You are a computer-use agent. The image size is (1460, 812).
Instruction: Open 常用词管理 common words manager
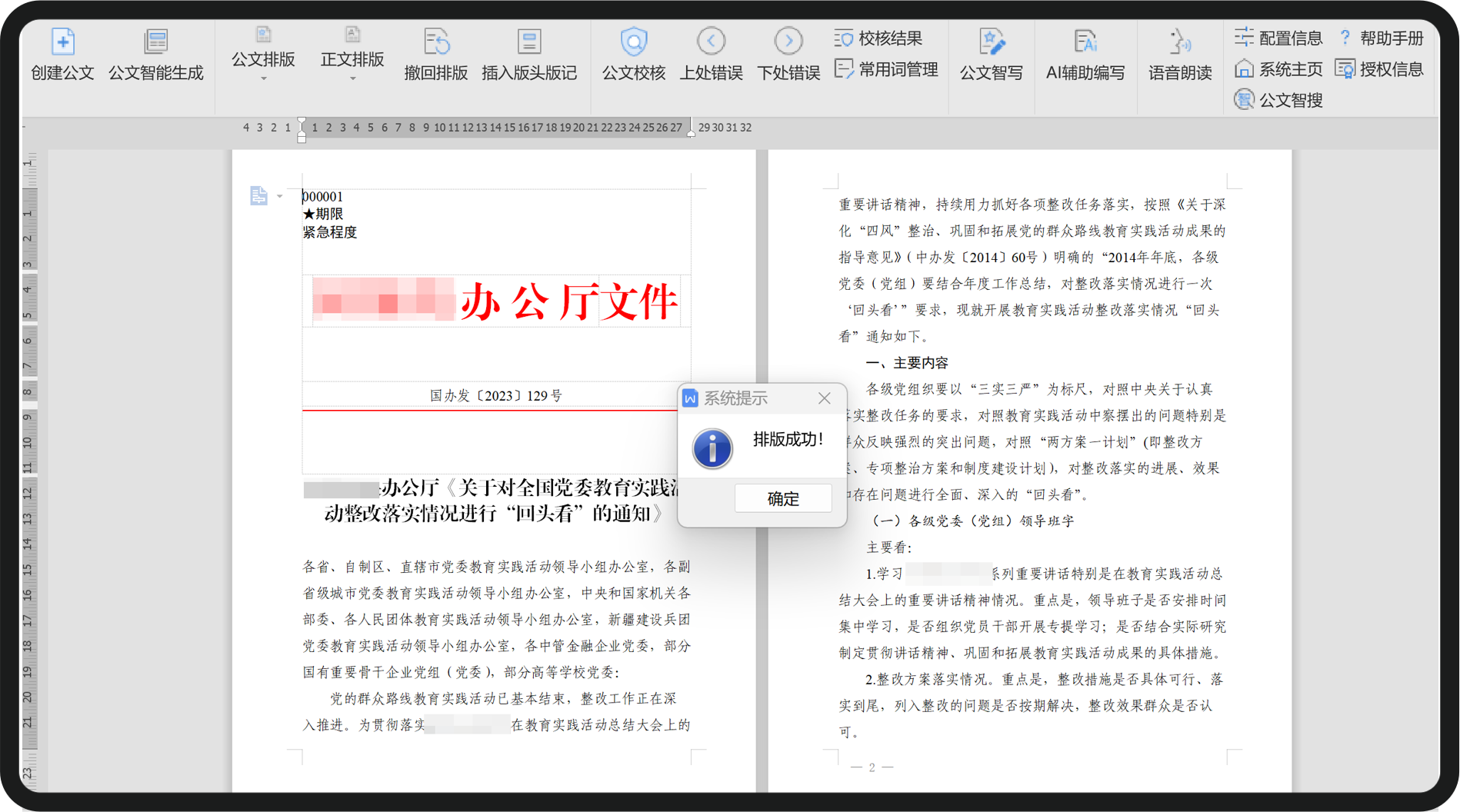point(886,69)
